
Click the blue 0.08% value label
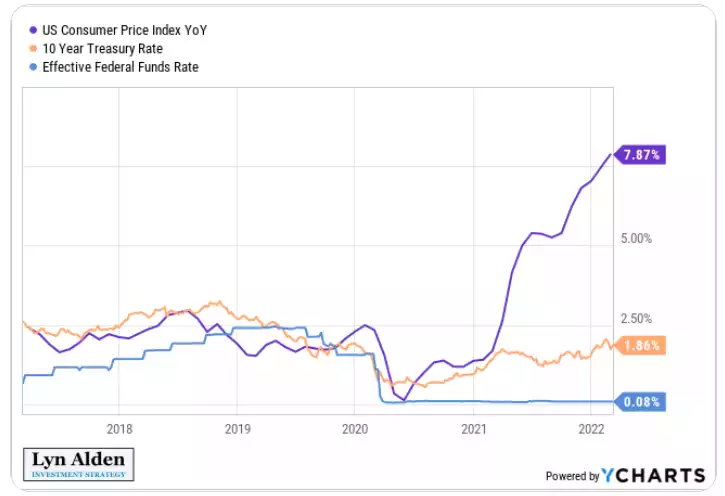tap(640, 402)
